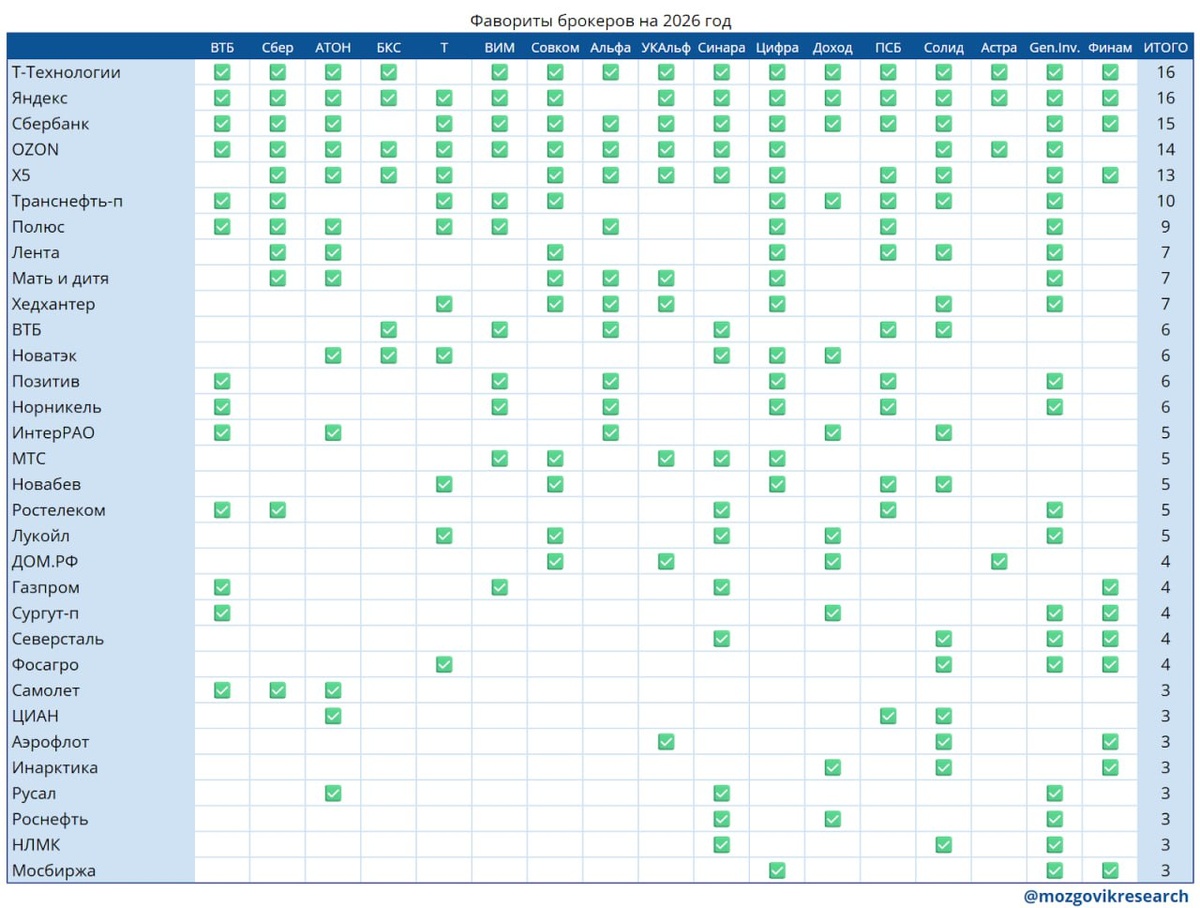This screenshot has width=1200, height=908.
Task: Select the Т-Технологии row label
Action: pyautogui.click(x=66, y=72)
